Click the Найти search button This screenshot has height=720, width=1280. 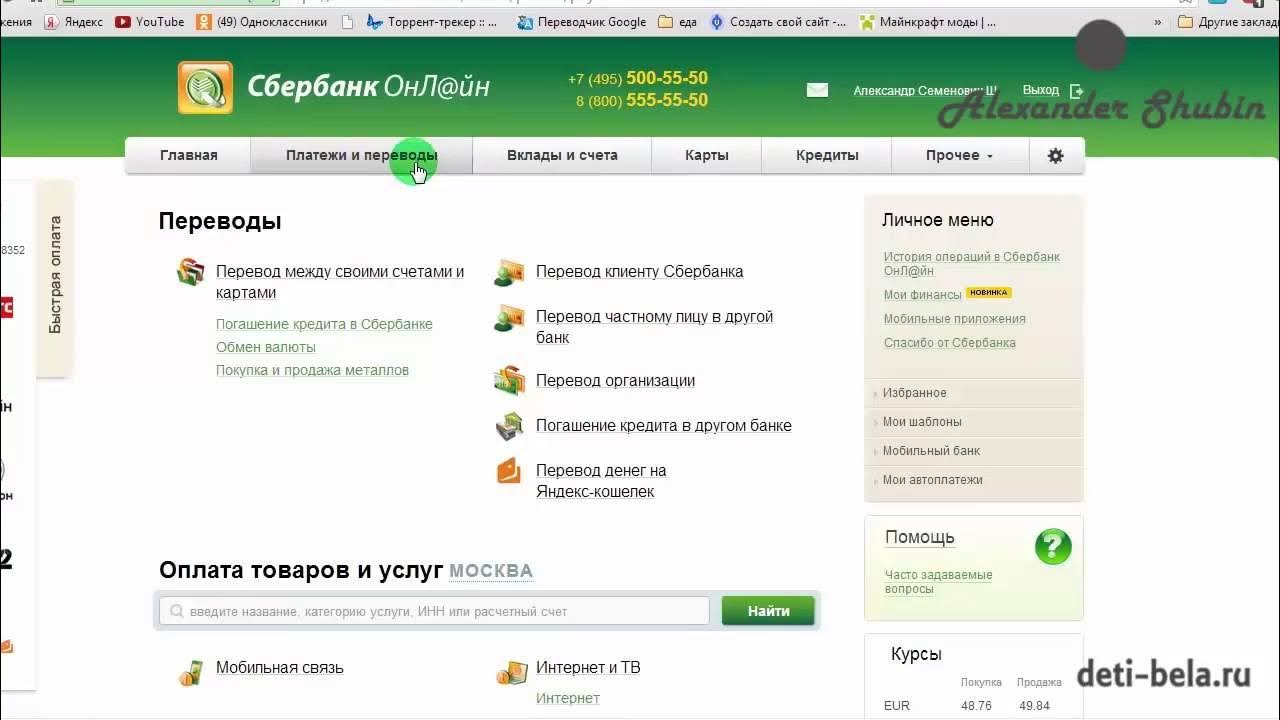click(768, 611)
